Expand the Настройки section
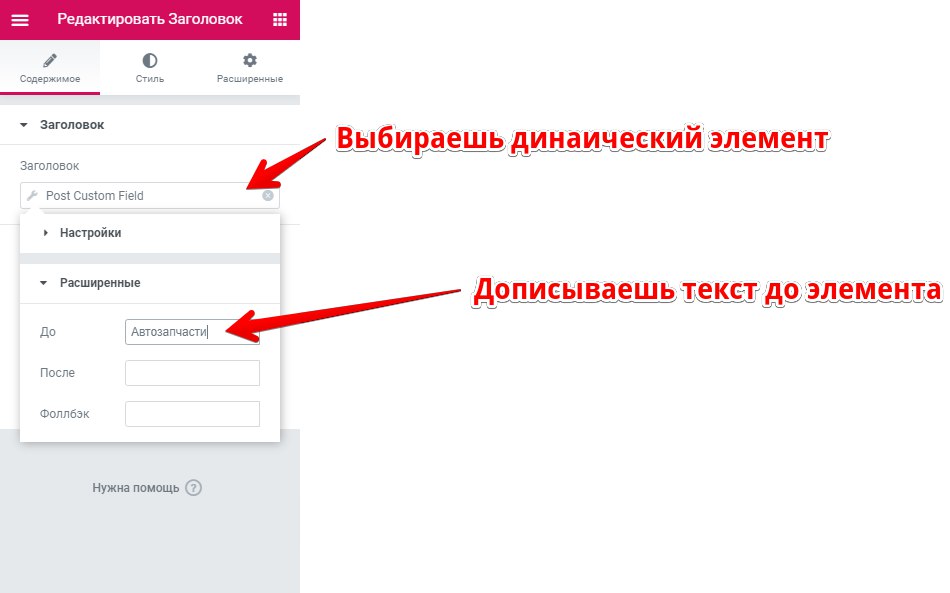This screenshot has width=950, height=593. (x=150, y=233)
